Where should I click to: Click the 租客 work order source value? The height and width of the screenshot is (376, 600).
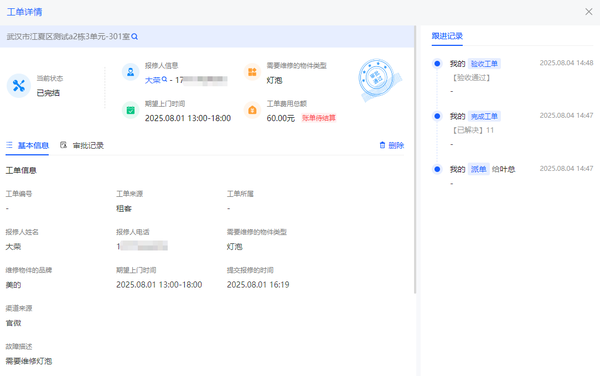124,208
